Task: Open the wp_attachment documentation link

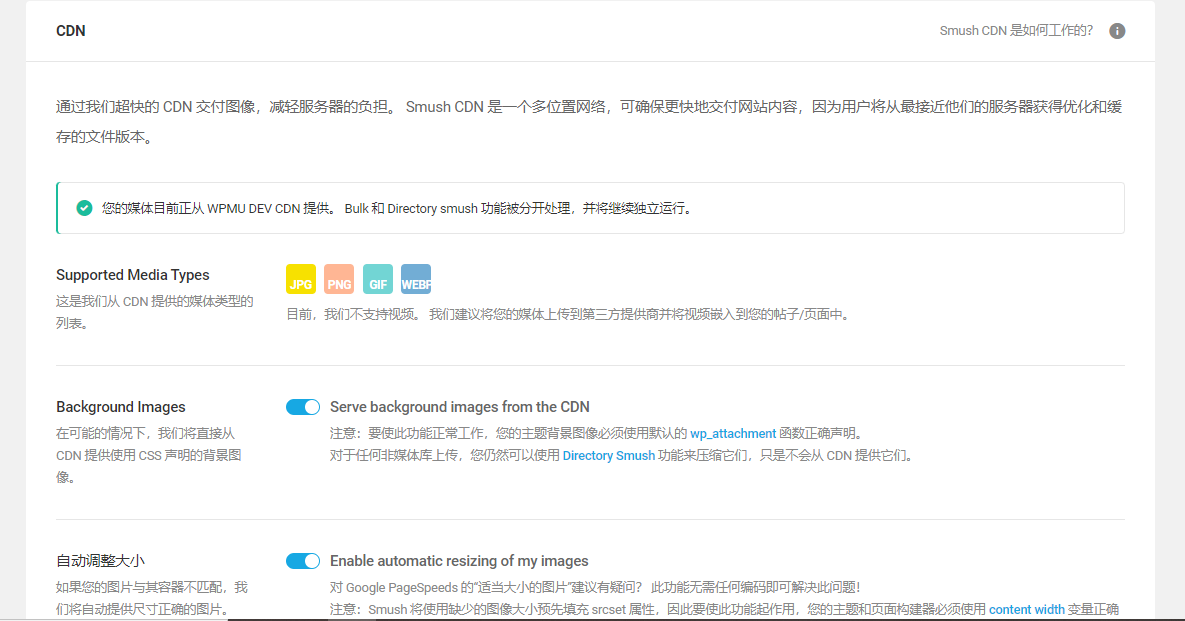Action: coord(731,434)
